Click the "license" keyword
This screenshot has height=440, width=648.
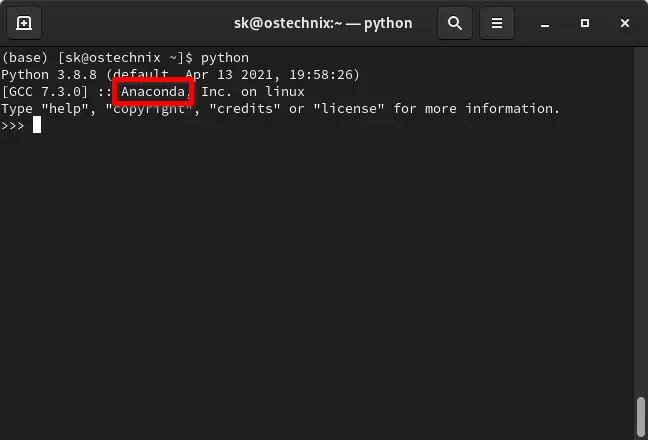[349, 109]
